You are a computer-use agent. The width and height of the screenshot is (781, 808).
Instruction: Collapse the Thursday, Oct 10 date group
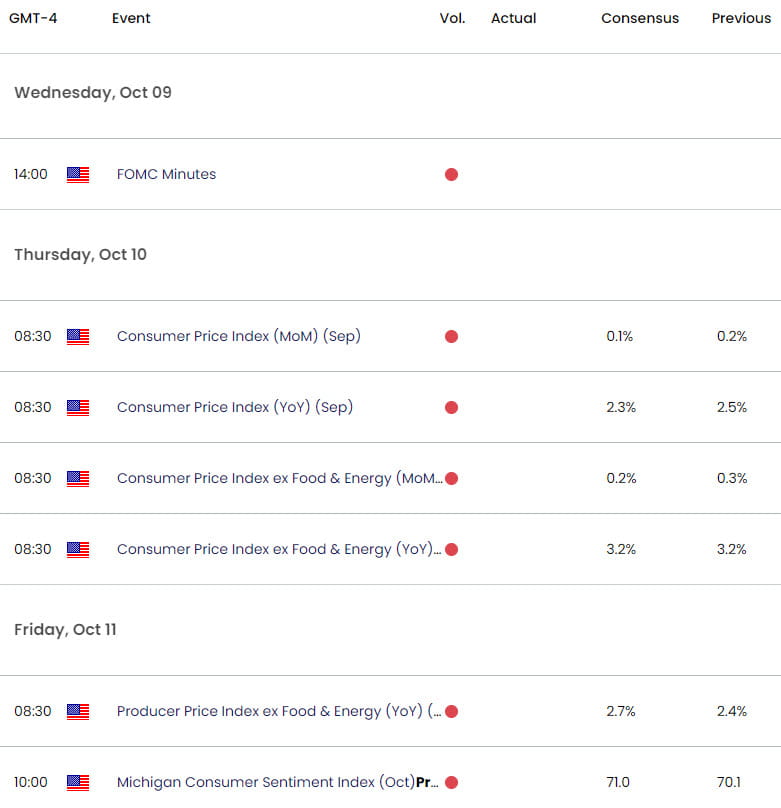[80, 254]
